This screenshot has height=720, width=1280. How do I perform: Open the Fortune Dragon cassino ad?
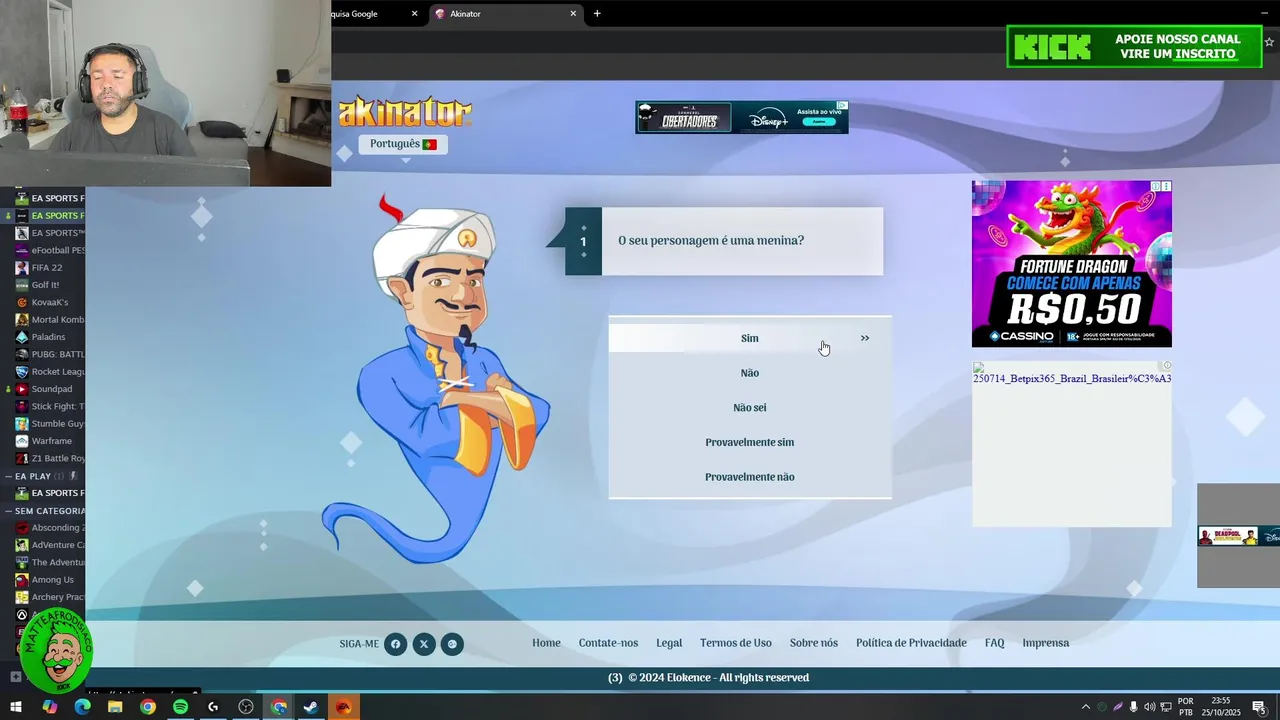click(x=1071, y=264)
